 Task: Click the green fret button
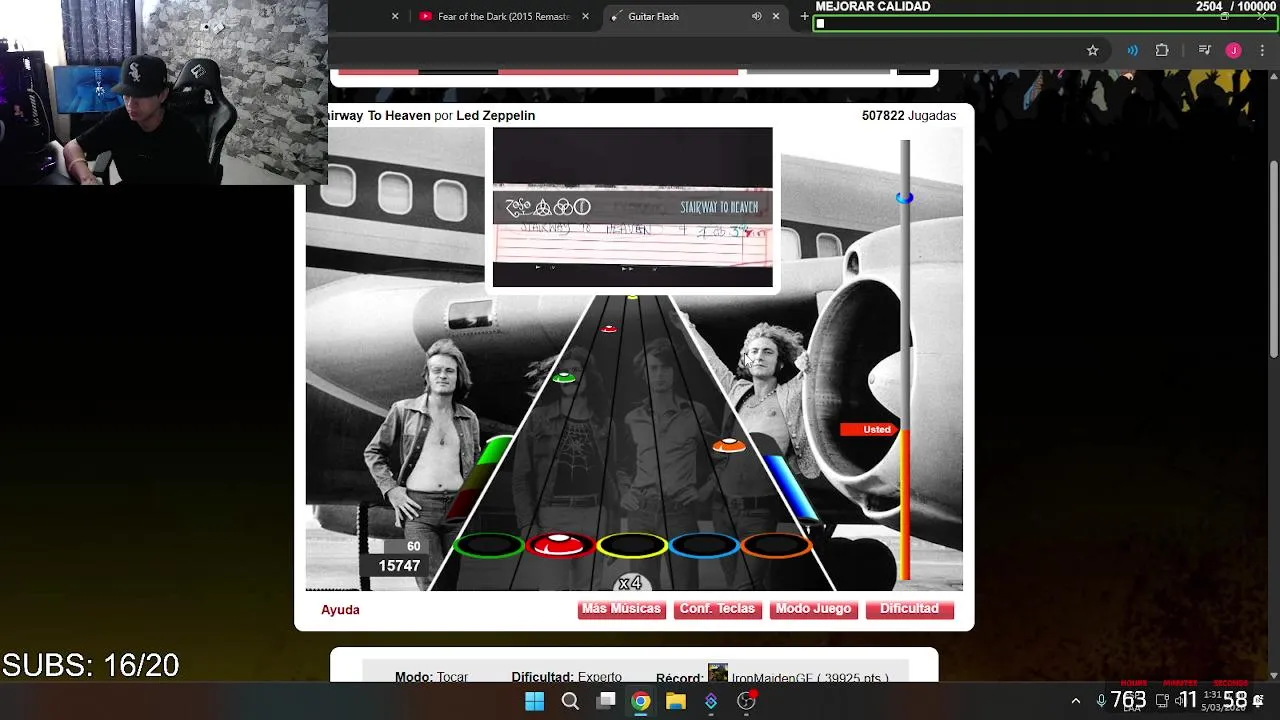489,546
